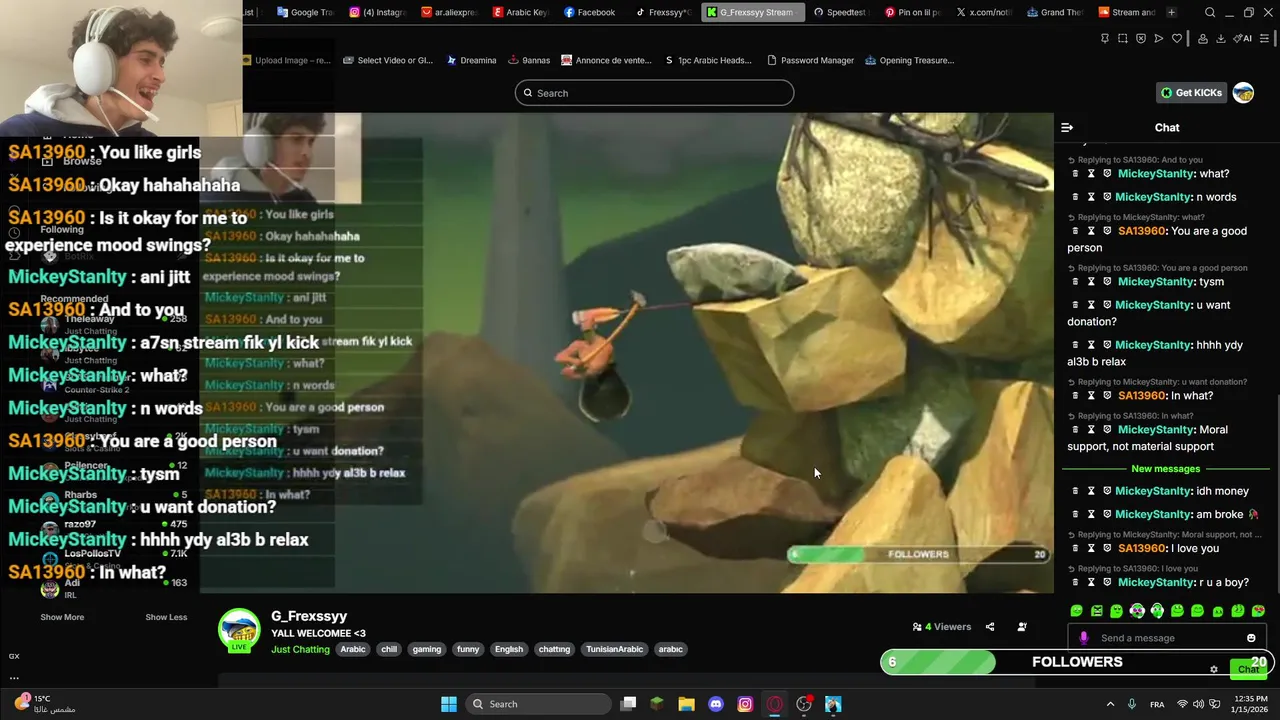
Task: Click Show Less in sidebar
Action: pos(166,617)
